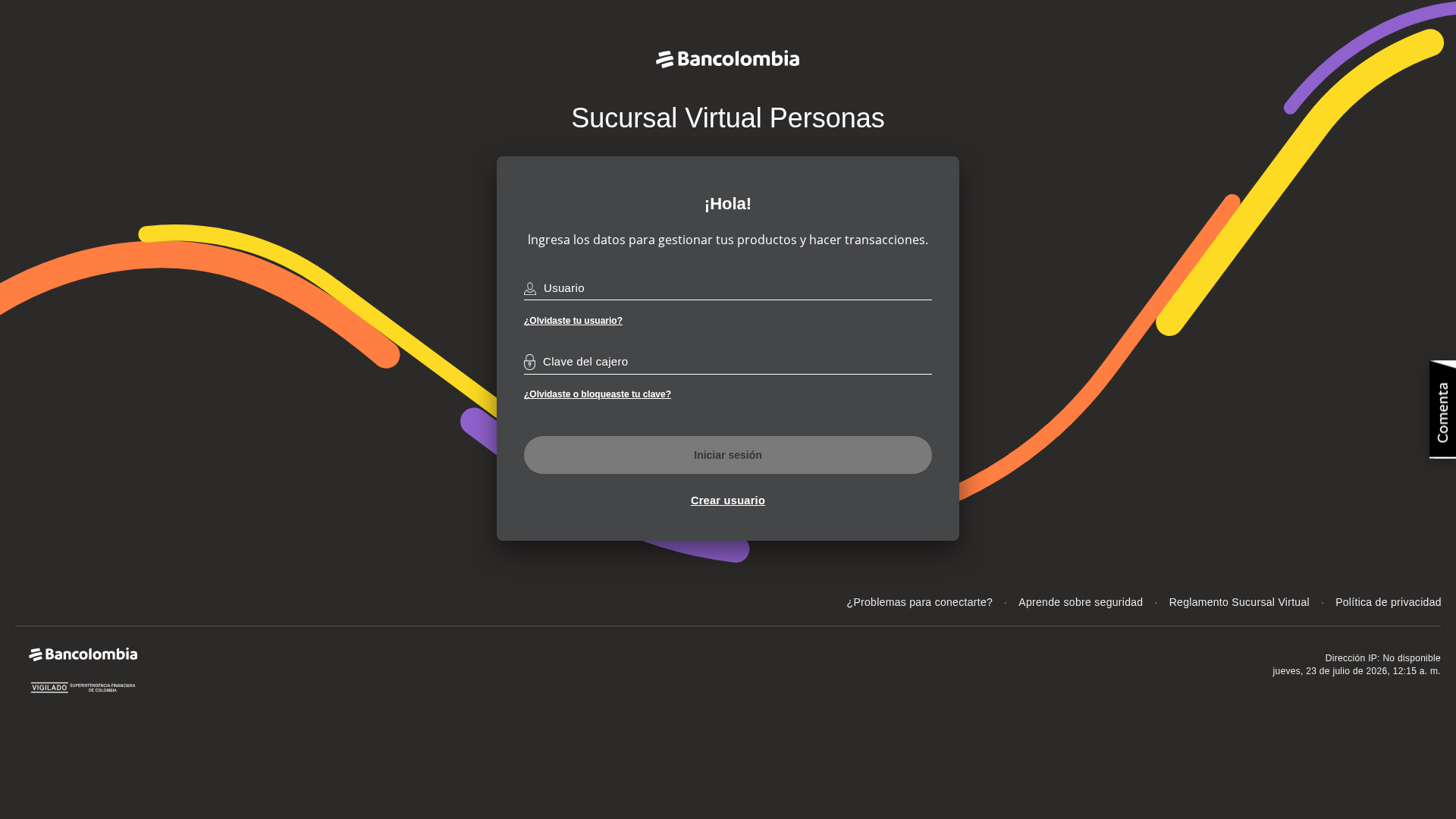This screenshot has width=1456, height=819.
Task: Click the Dirección IP: No disponible text
Action: point(1382,658)
